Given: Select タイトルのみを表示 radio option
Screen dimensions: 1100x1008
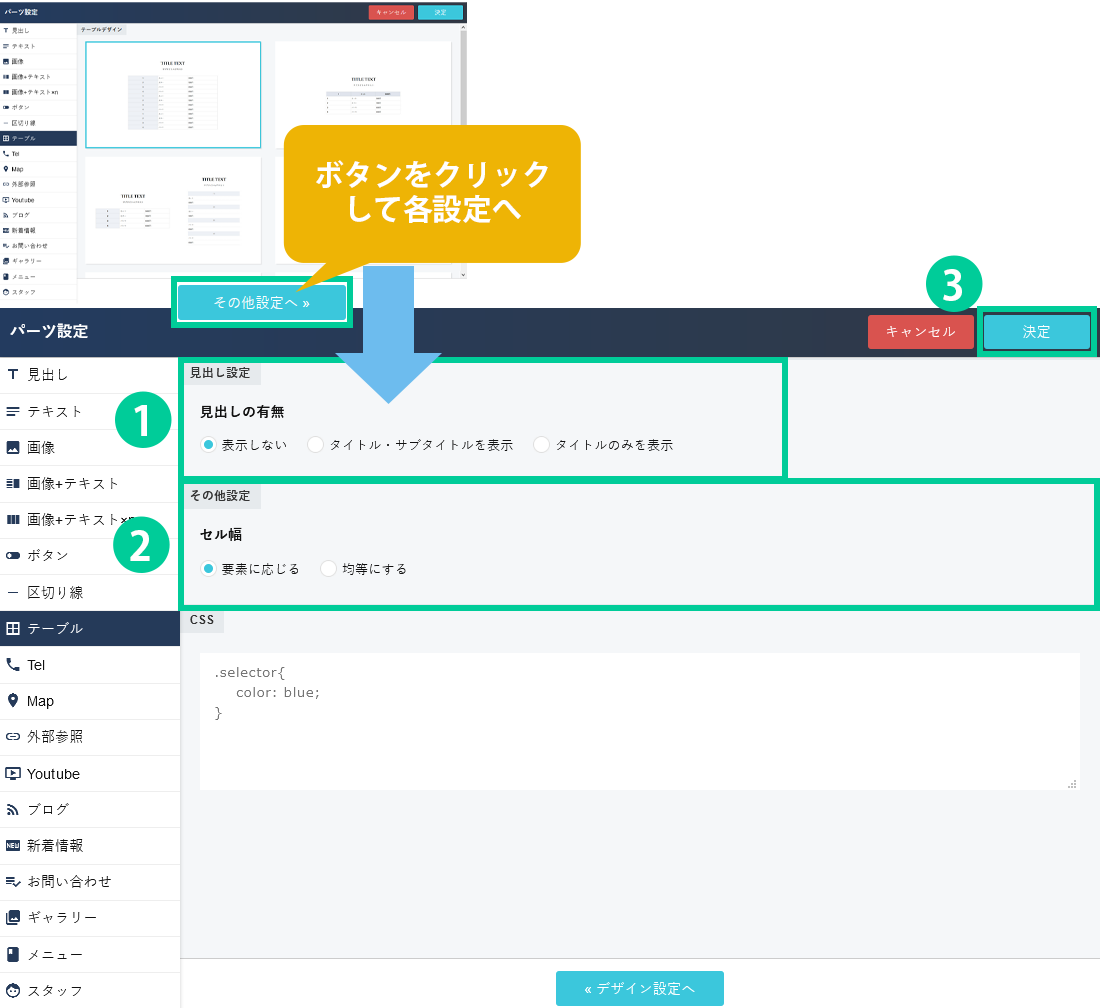Looking at the screenshot, I should pos(542,445).
